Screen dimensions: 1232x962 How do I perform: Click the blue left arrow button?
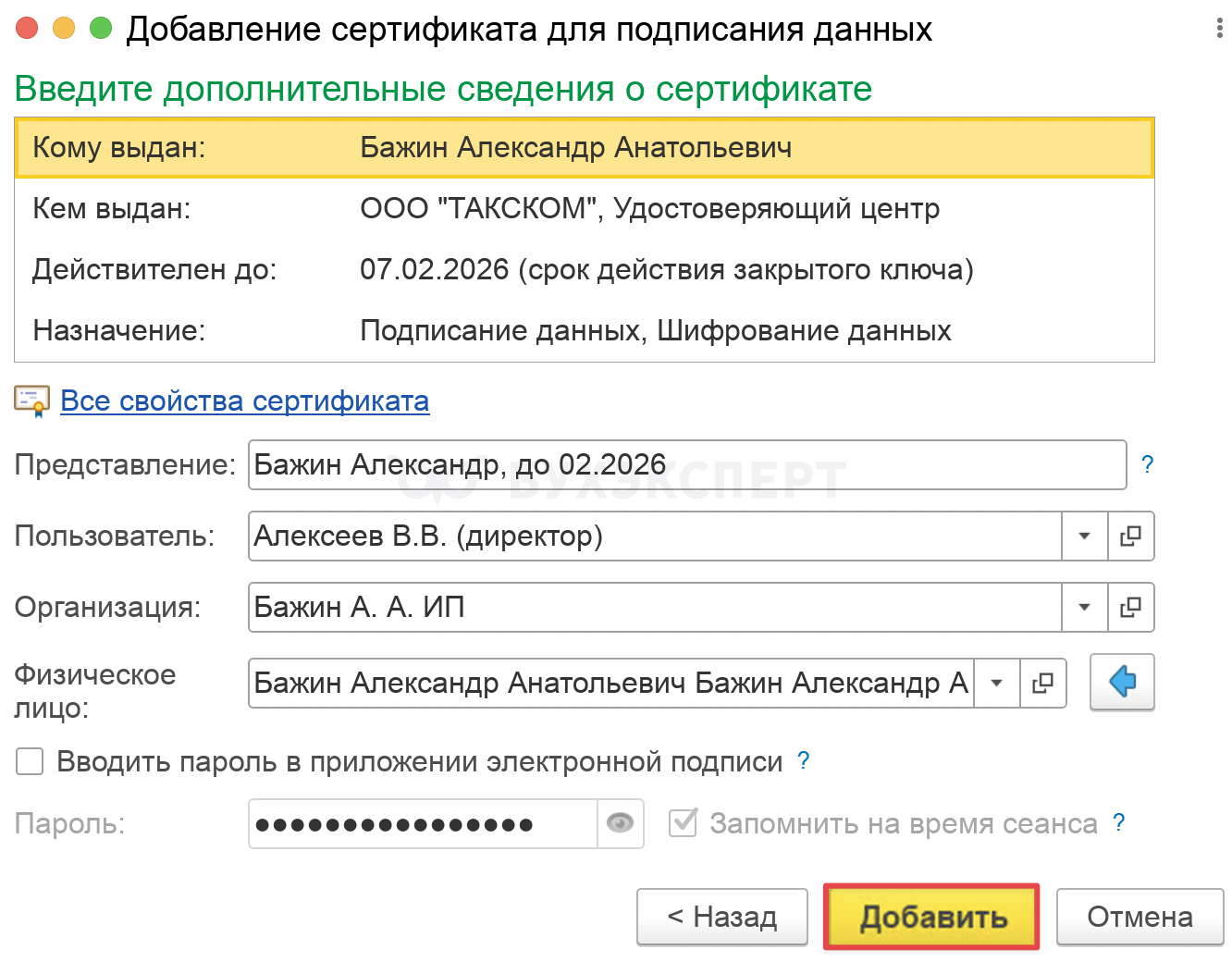click(1122, 683)
